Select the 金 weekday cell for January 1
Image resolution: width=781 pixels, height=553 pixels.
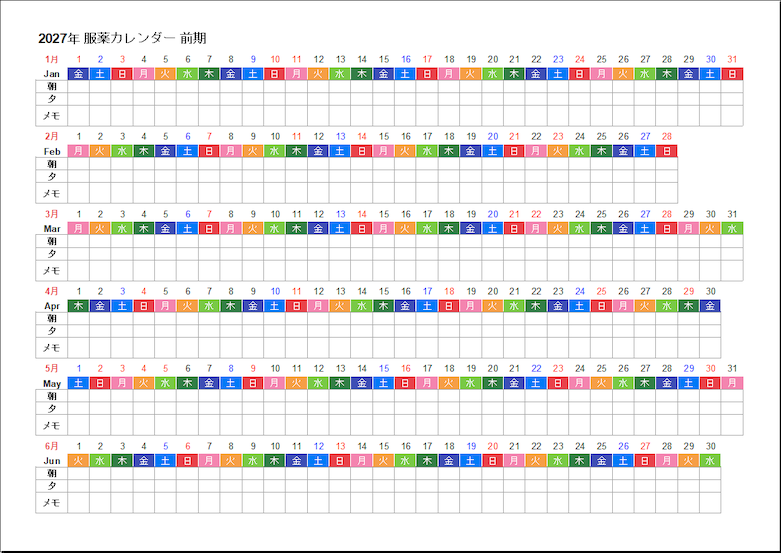click(78, 74)
